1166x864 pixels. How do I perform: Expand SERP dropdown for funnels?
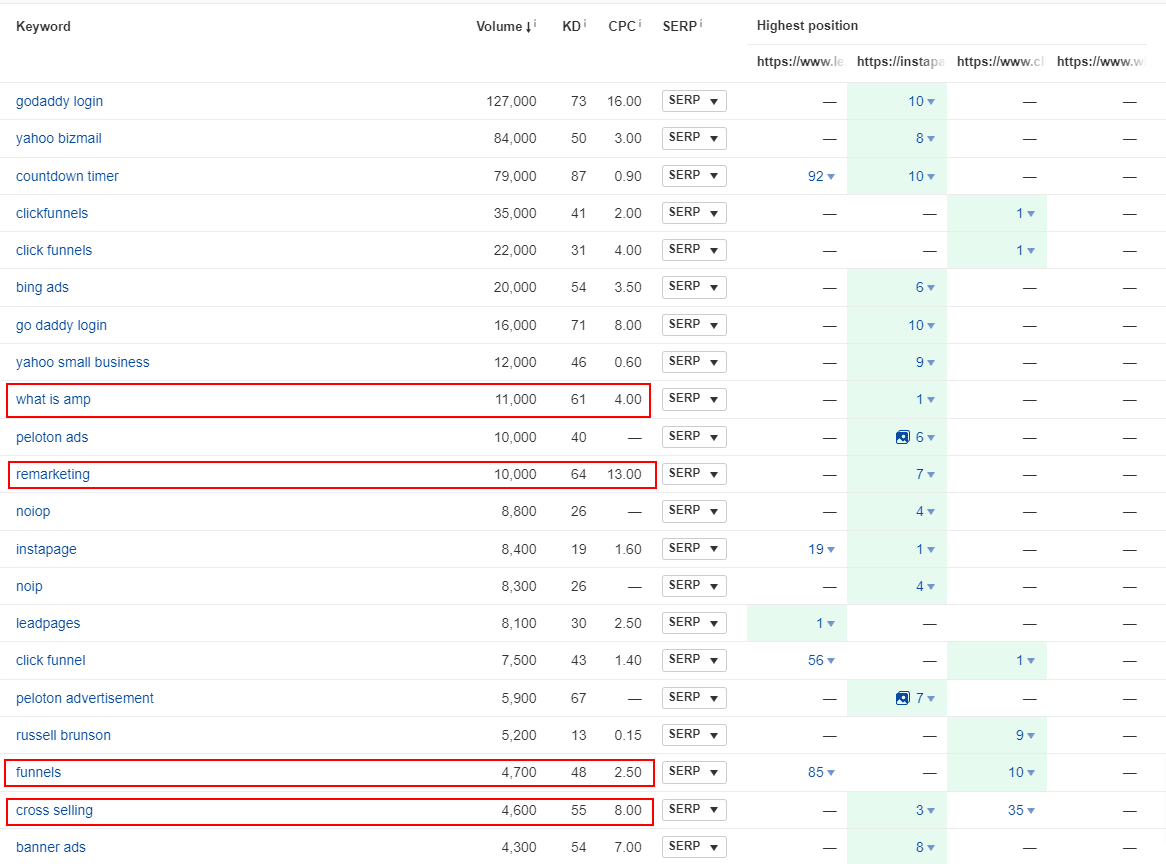pos(694,772)
